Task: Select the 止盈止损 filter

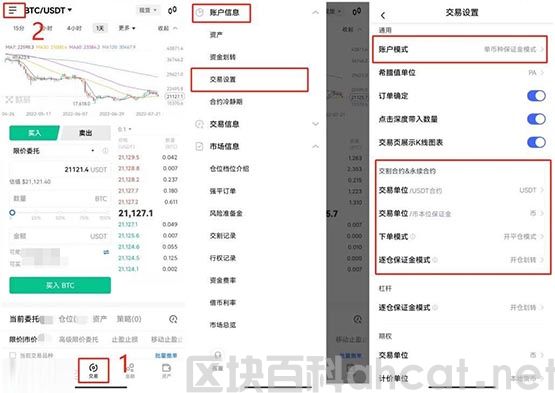Action: pyautogui.click(x=125, y=339)
